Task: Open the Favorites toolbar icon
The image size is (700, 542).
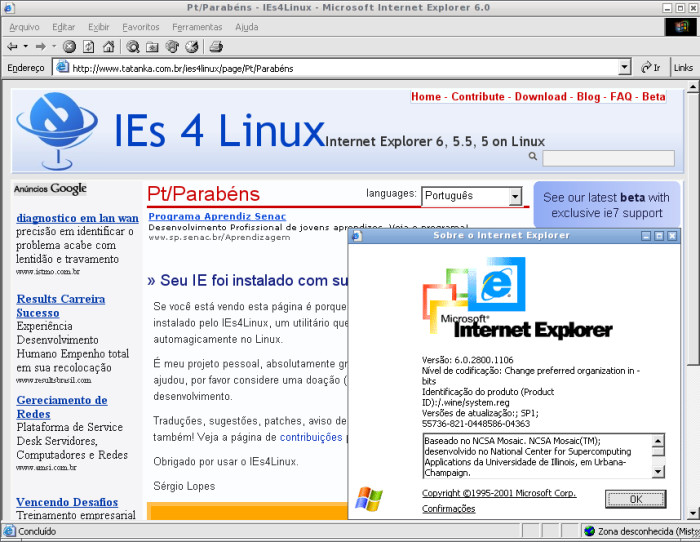Action: tap(152, 46)
